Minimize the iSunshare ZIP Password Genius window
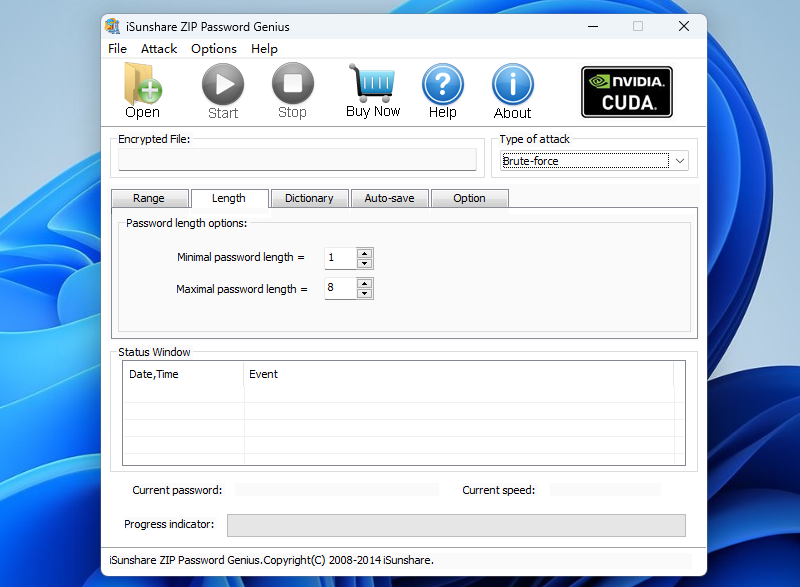The height and width of the screenshot is (587, 800). tap(593, 26)
